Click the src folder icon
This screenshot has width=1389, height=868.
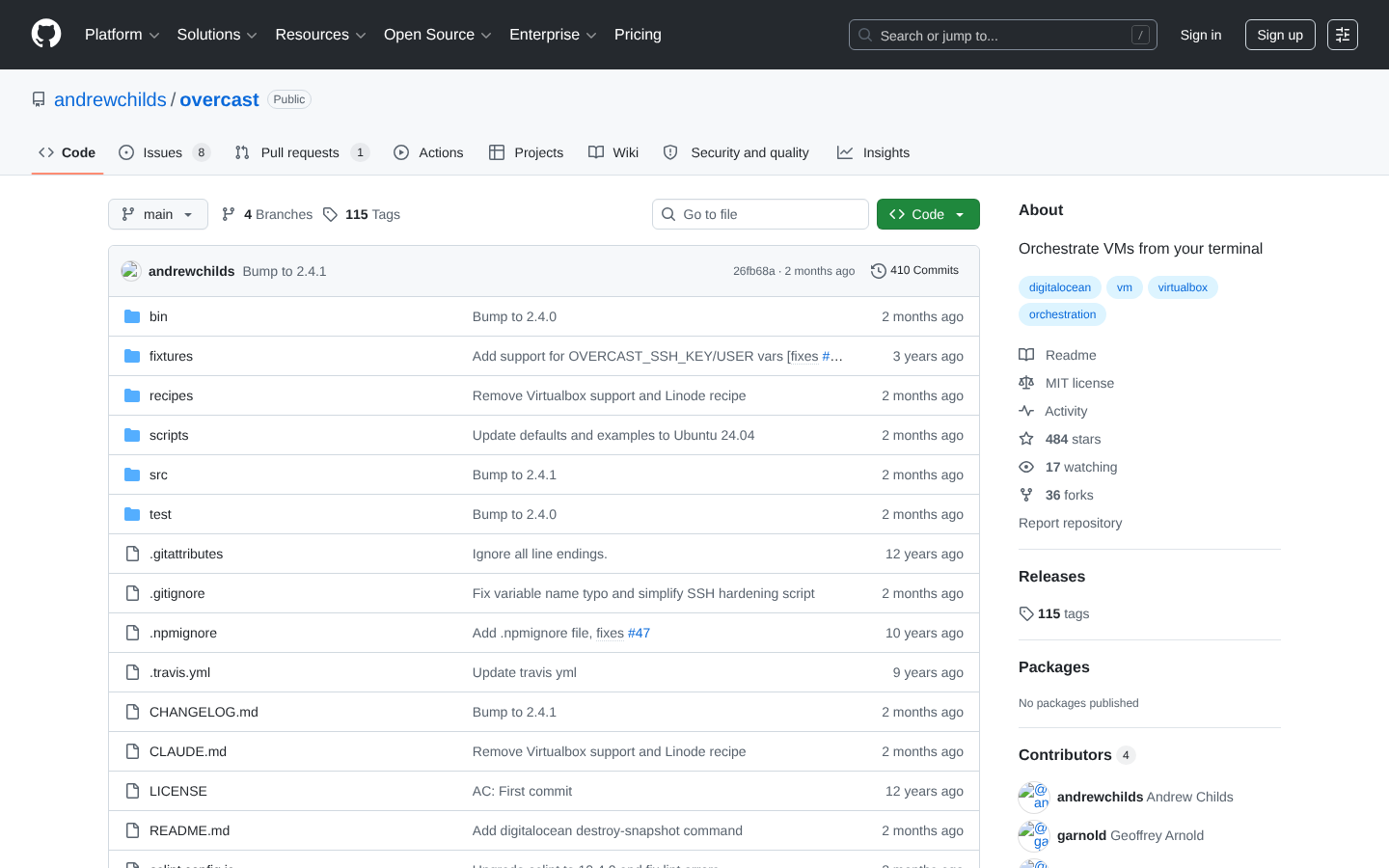click(x=132, y=475)
